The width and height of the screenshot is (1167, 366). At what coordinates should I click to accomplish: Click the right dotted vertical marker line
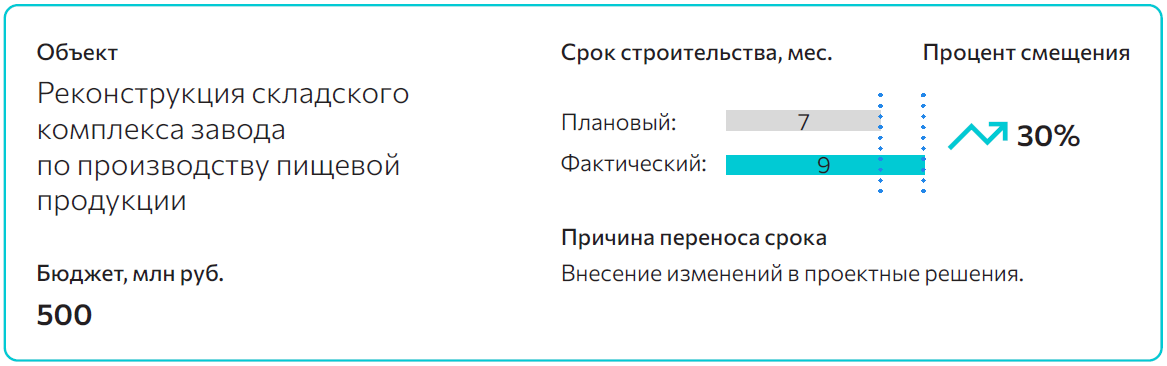924,144
